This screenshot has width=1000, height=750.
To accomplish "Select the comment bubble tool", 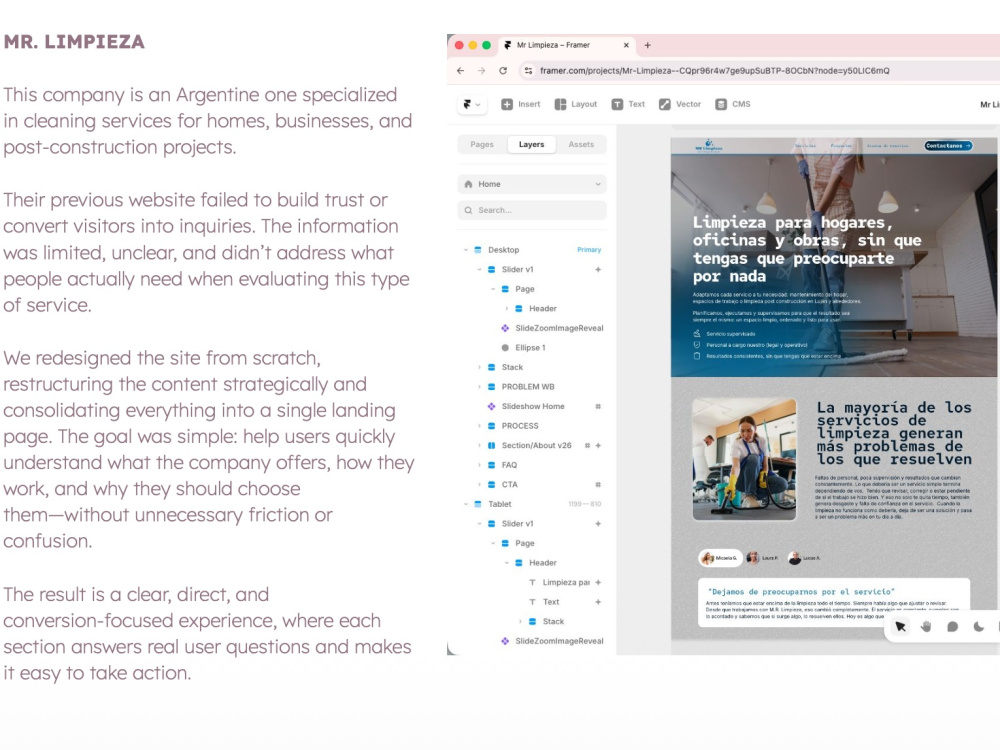I will pos(952,626).
